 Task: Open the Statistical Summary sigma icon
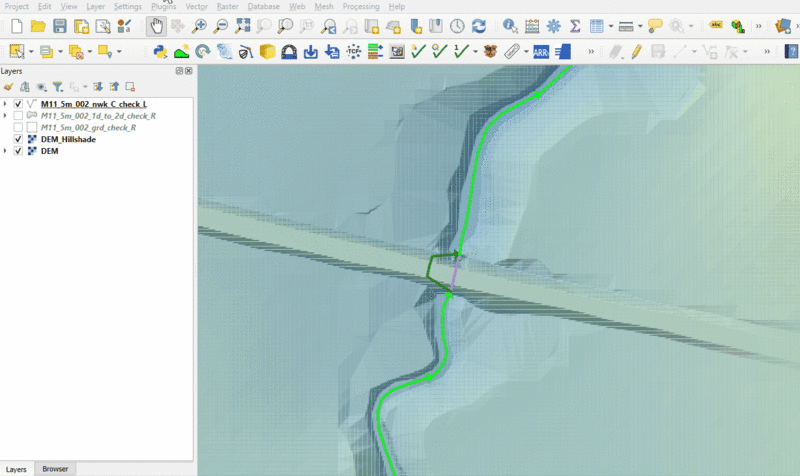575,26
